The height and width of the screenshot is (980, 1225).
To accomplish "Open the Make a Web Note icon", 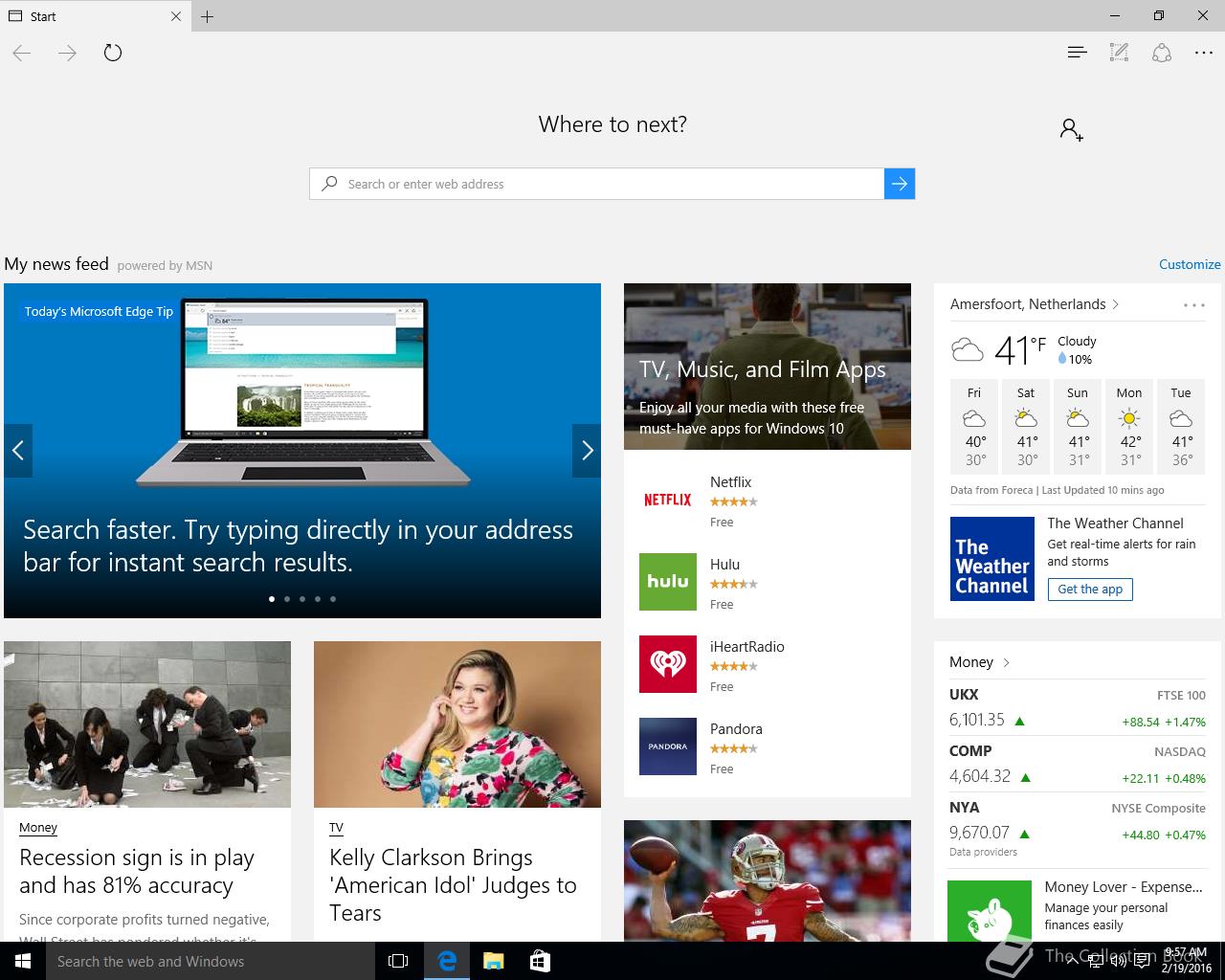I will tap(1119, 53).
